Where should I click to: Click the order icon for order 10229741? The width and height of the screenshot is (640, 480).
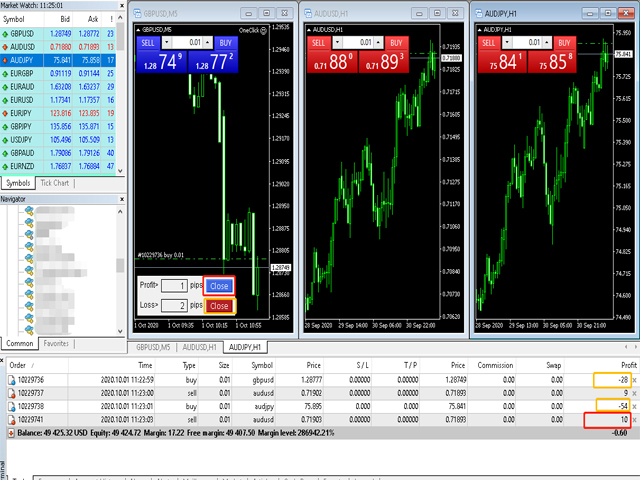pos(12,420)
